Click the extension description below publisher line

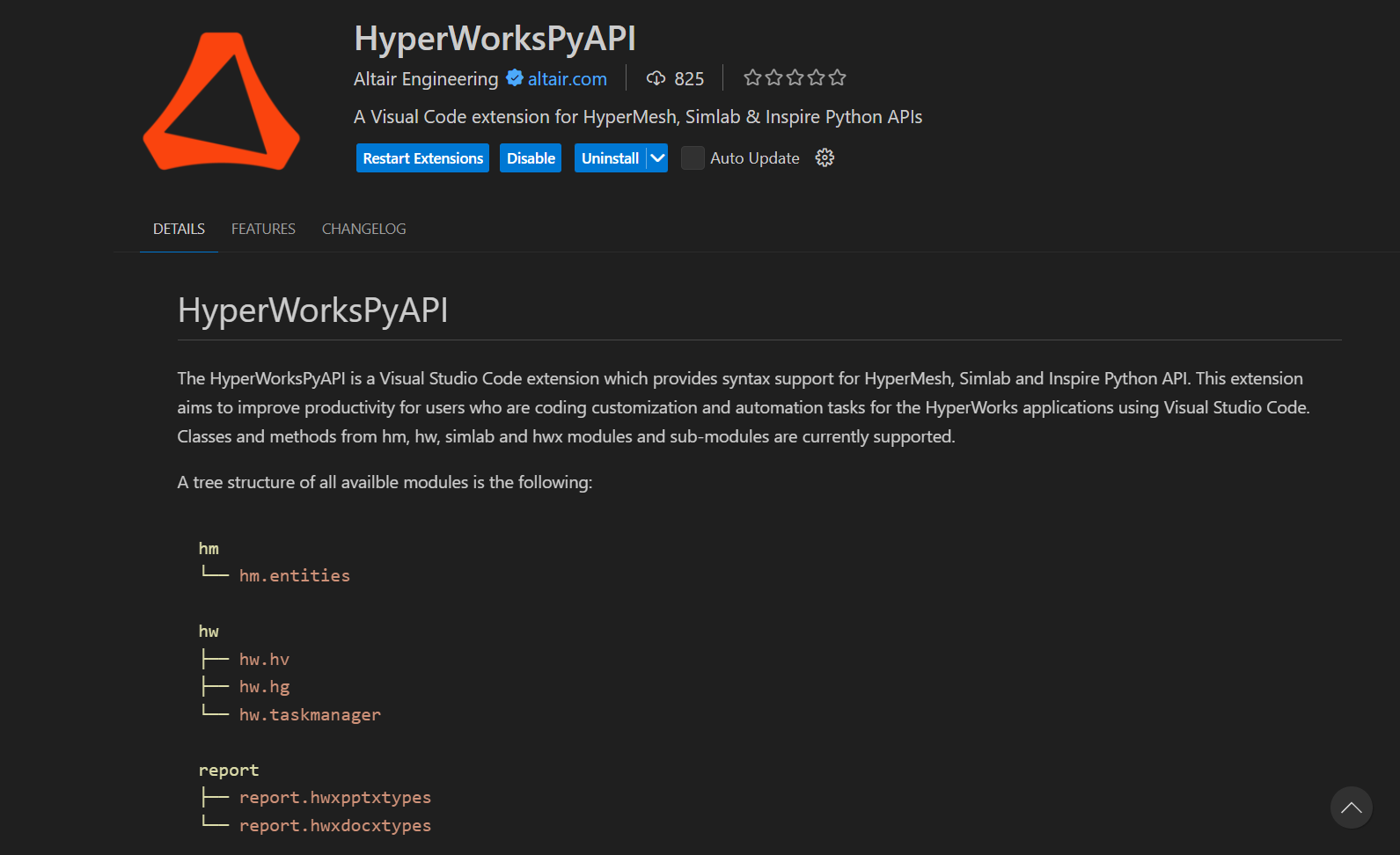[638, 117]
